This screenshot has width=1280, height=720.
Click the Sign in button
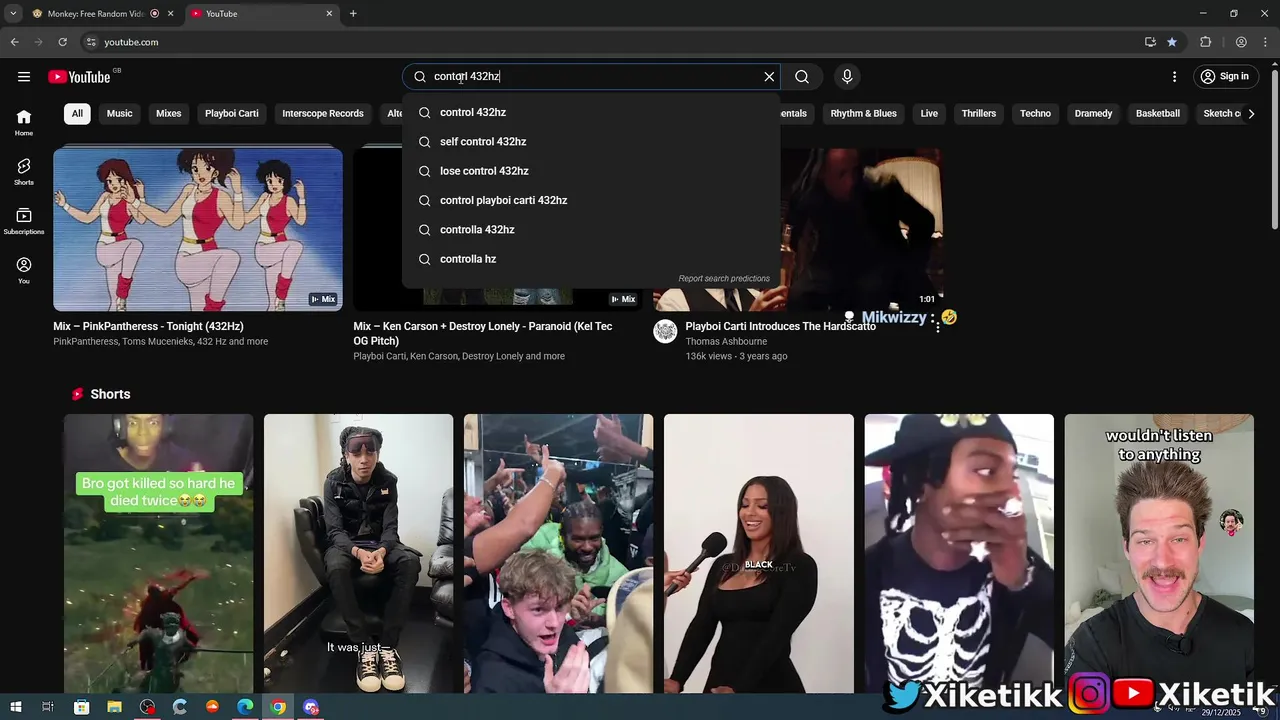click(x=1225, y=76)
